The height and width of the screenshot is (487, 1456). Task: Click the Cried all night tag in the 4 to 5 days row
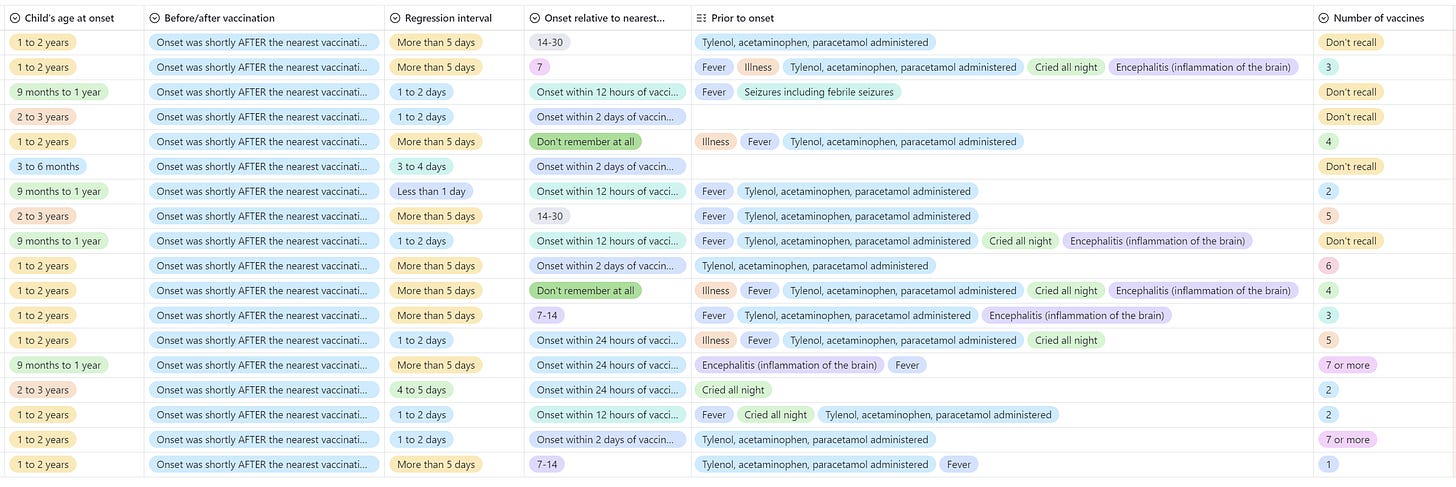(733, 390)
